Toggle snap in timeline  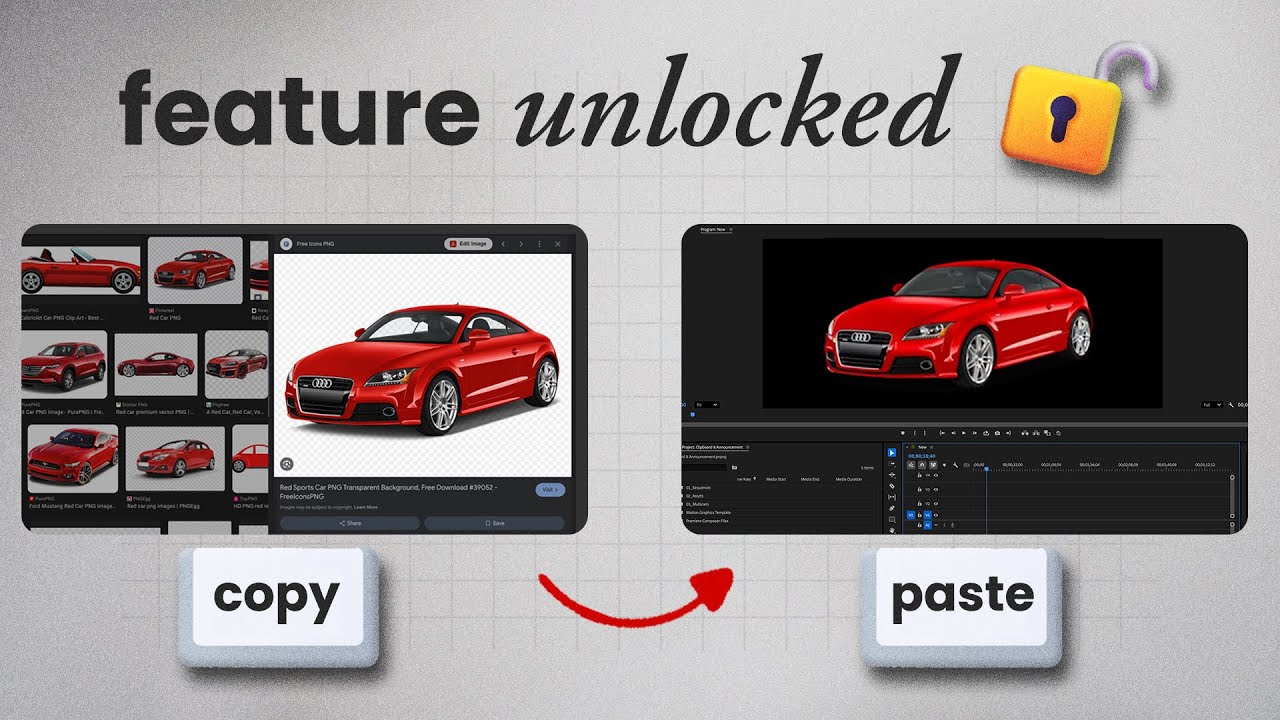pos(923,465)
